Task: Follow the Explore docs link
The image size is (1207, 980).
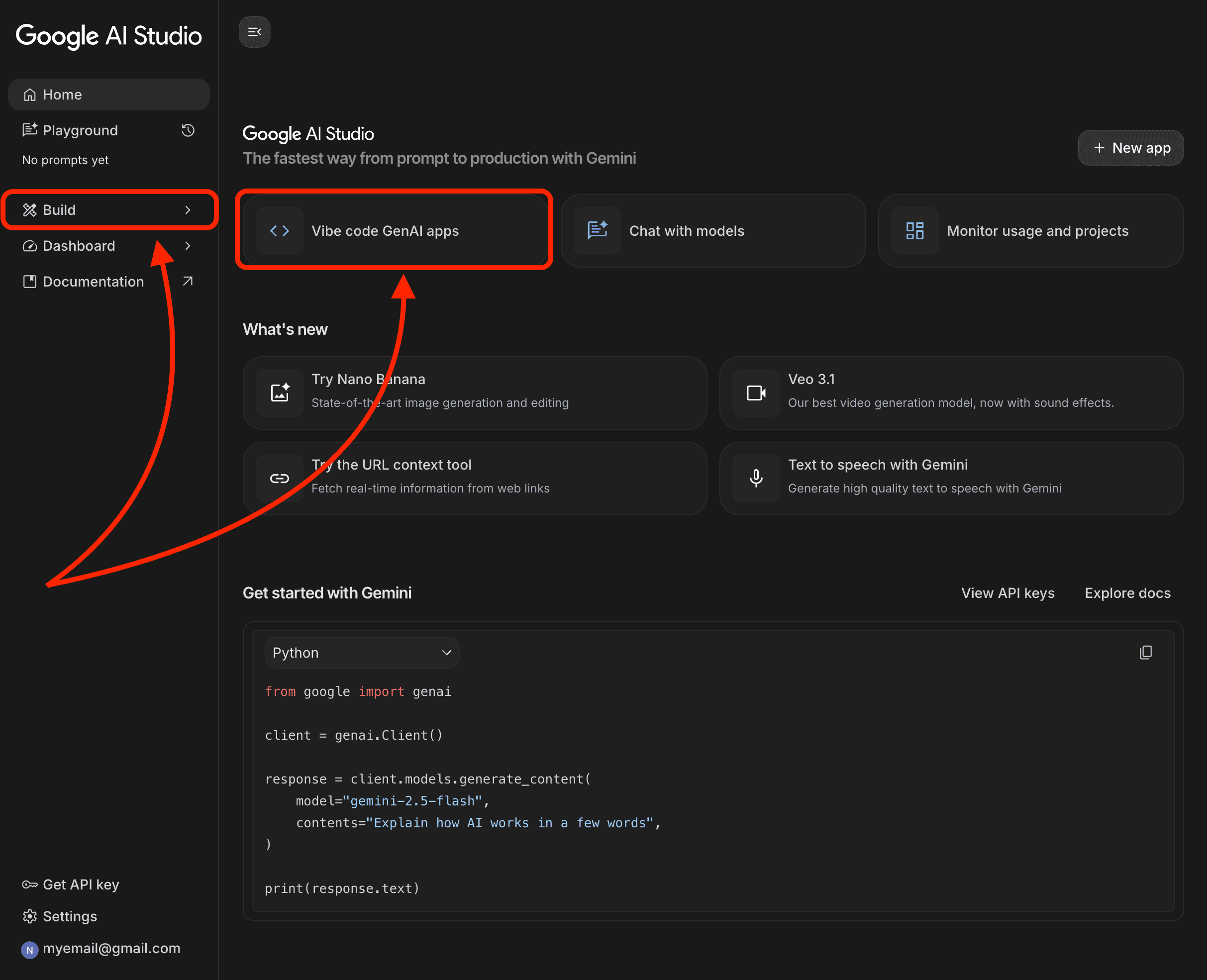Action: pyautogui.click(x=1127, y=593)
